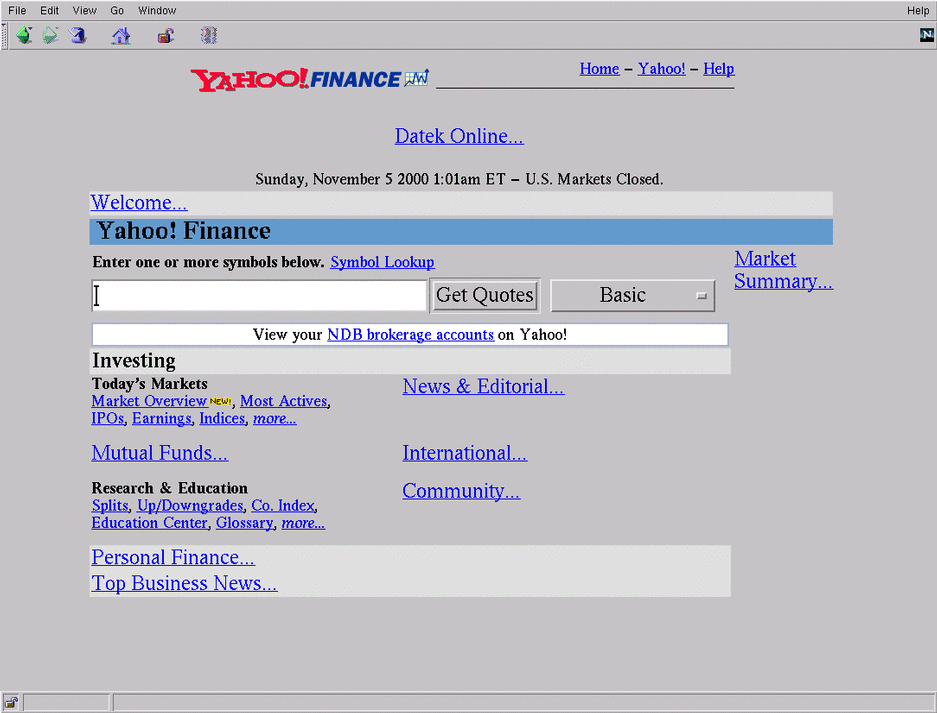937x713 pixels.
Task: Open the View menu
Action: click(84, 10)
